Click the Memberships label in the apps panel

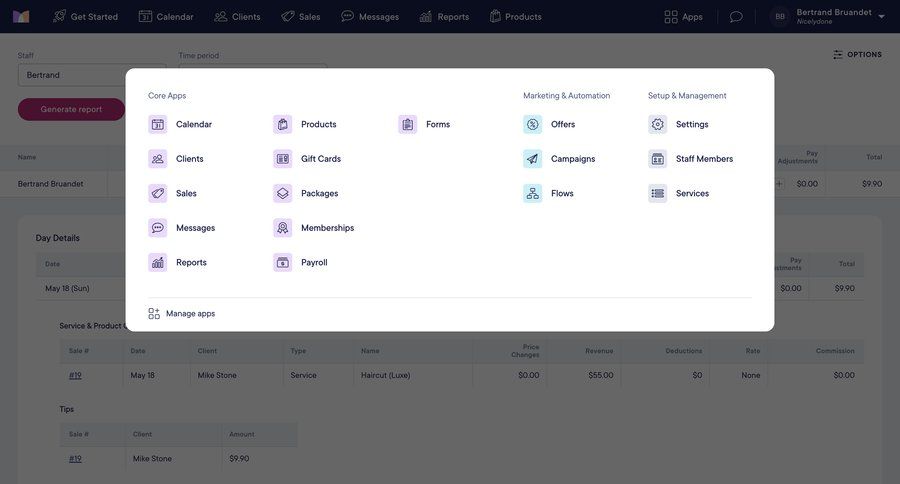pos(328,228)
